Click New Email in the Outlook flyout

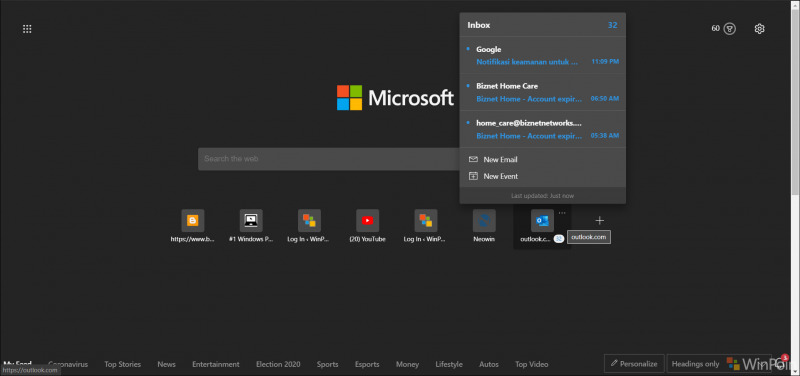point(542,160)
